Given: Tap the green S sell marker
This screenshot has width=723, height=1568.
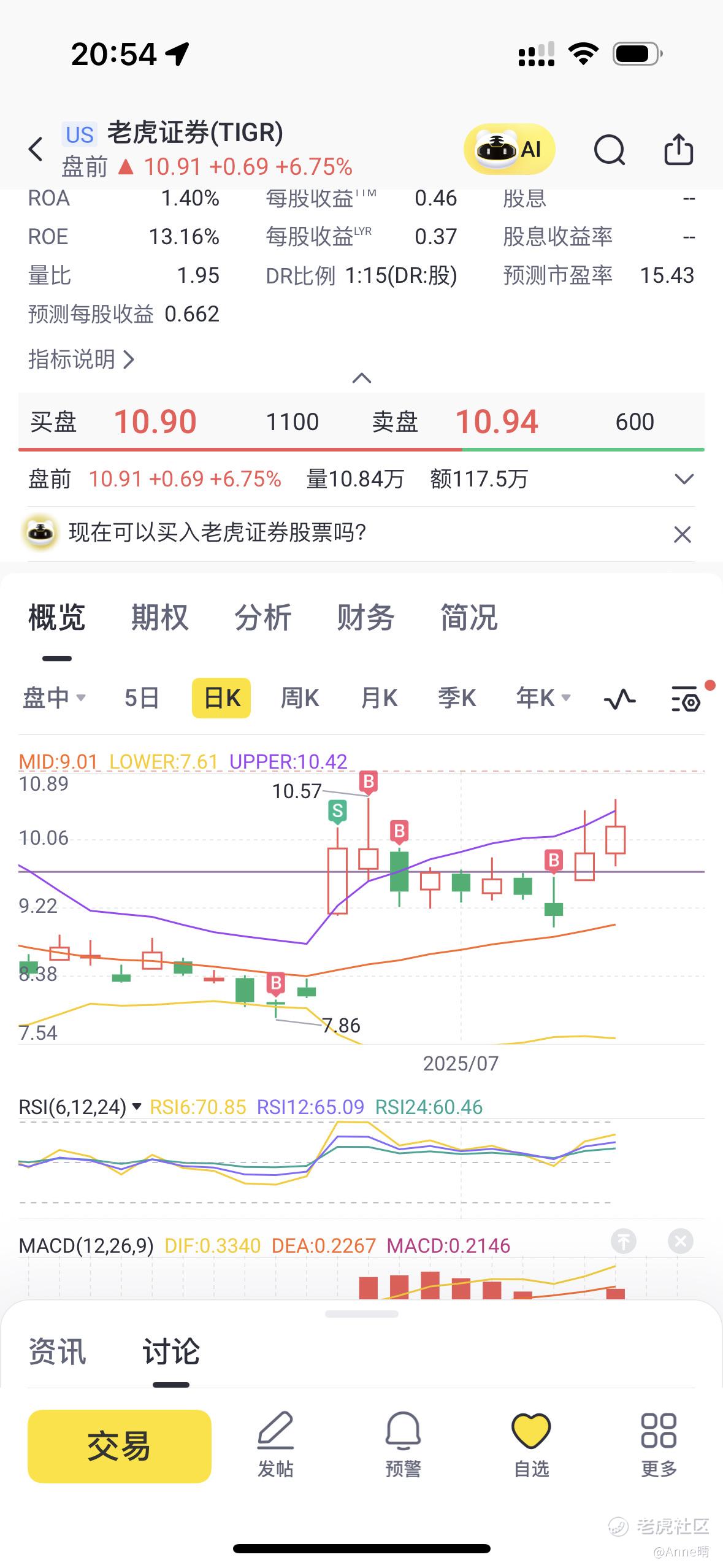Looking at the screenshot, I should pyautogui.click(x=337, y=812).
